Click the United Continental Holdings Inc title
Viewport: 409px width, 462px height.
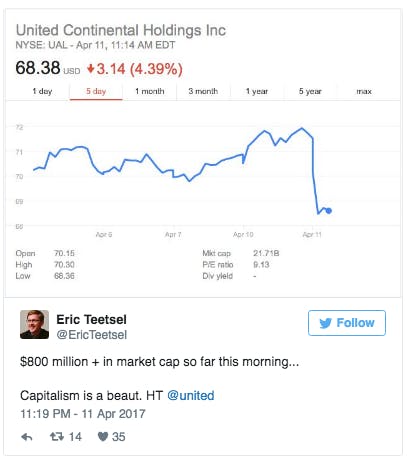(121, 30)
